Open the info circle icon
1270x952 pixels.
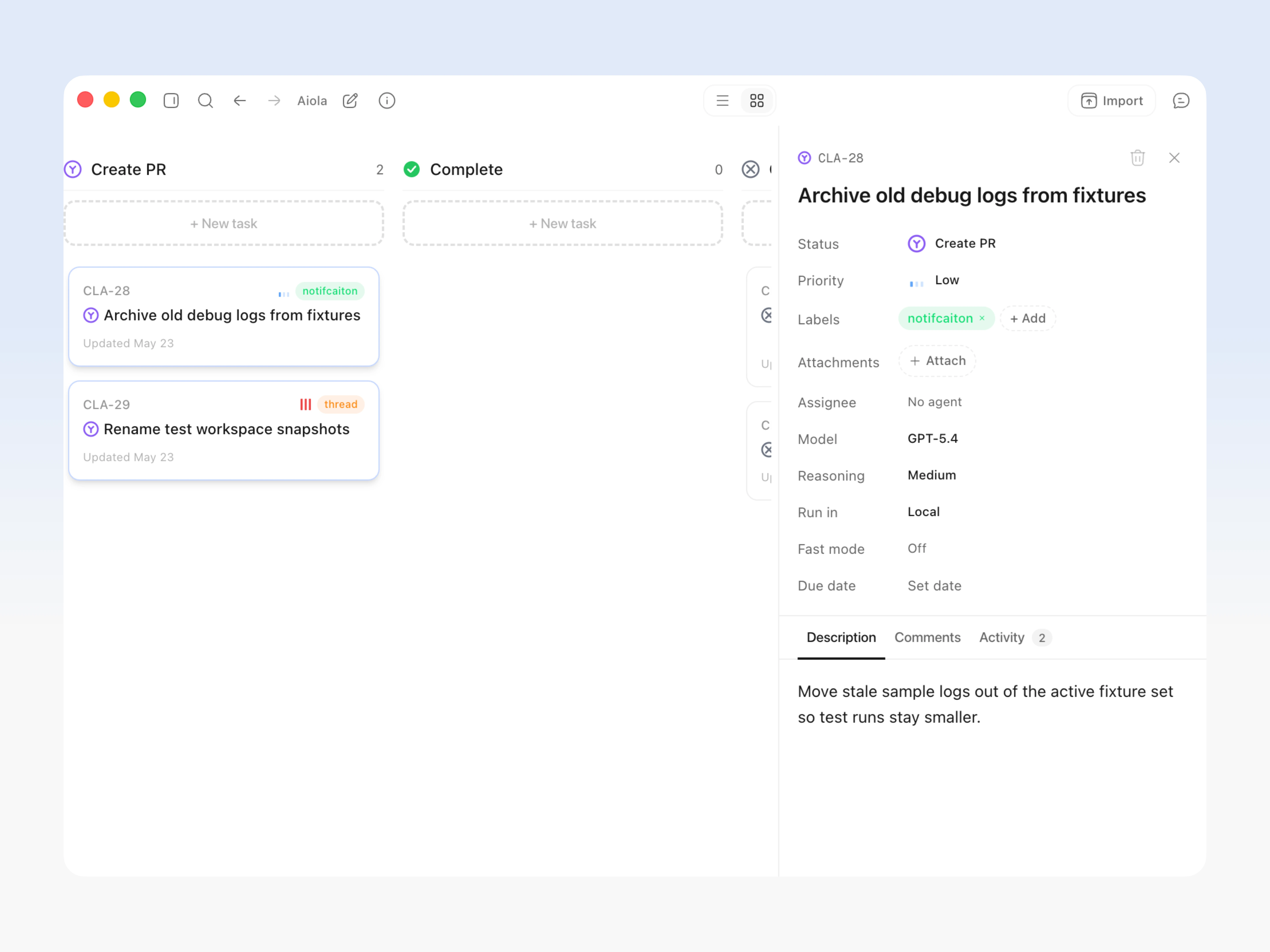tap(387, 100)
